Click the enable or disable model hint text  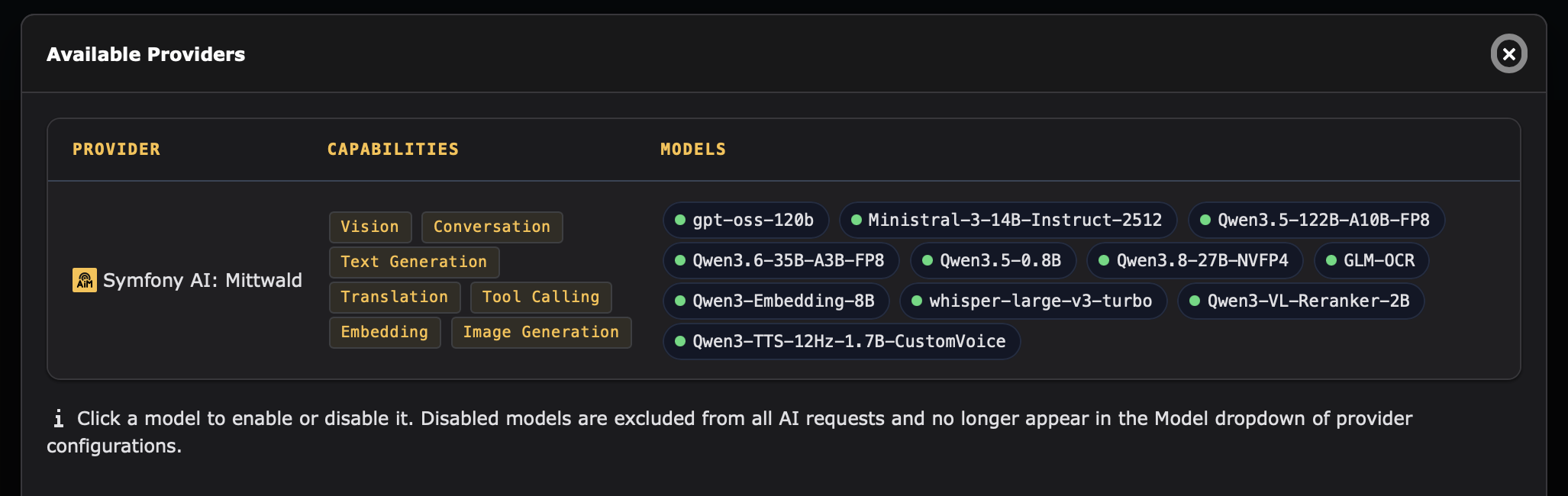coord(730,432)
